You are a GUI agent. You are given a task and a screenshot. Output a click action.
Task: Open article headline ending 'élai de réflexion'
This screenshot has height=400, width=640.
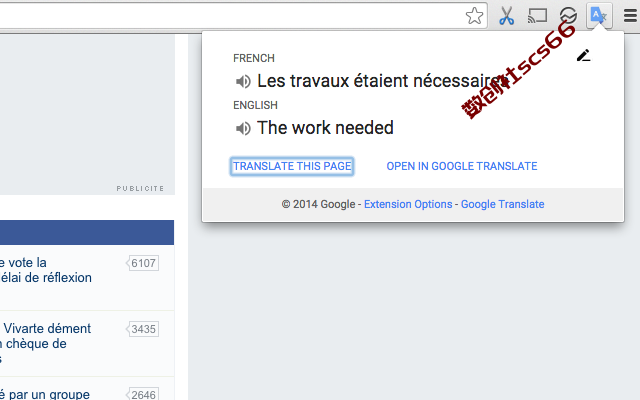pos(46,270)
